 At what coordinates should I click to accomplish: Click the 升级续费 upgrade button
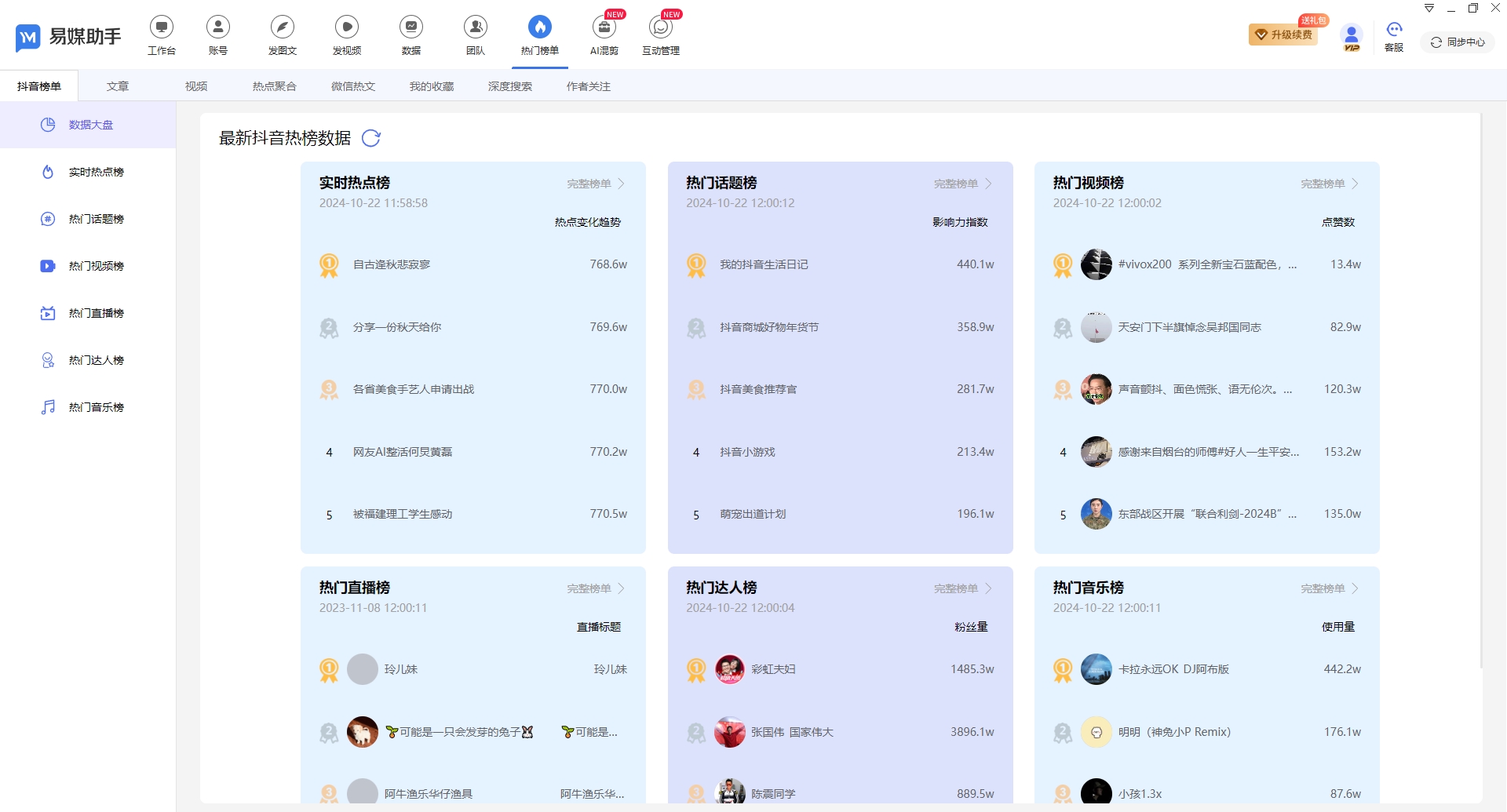coord(1283,35)
